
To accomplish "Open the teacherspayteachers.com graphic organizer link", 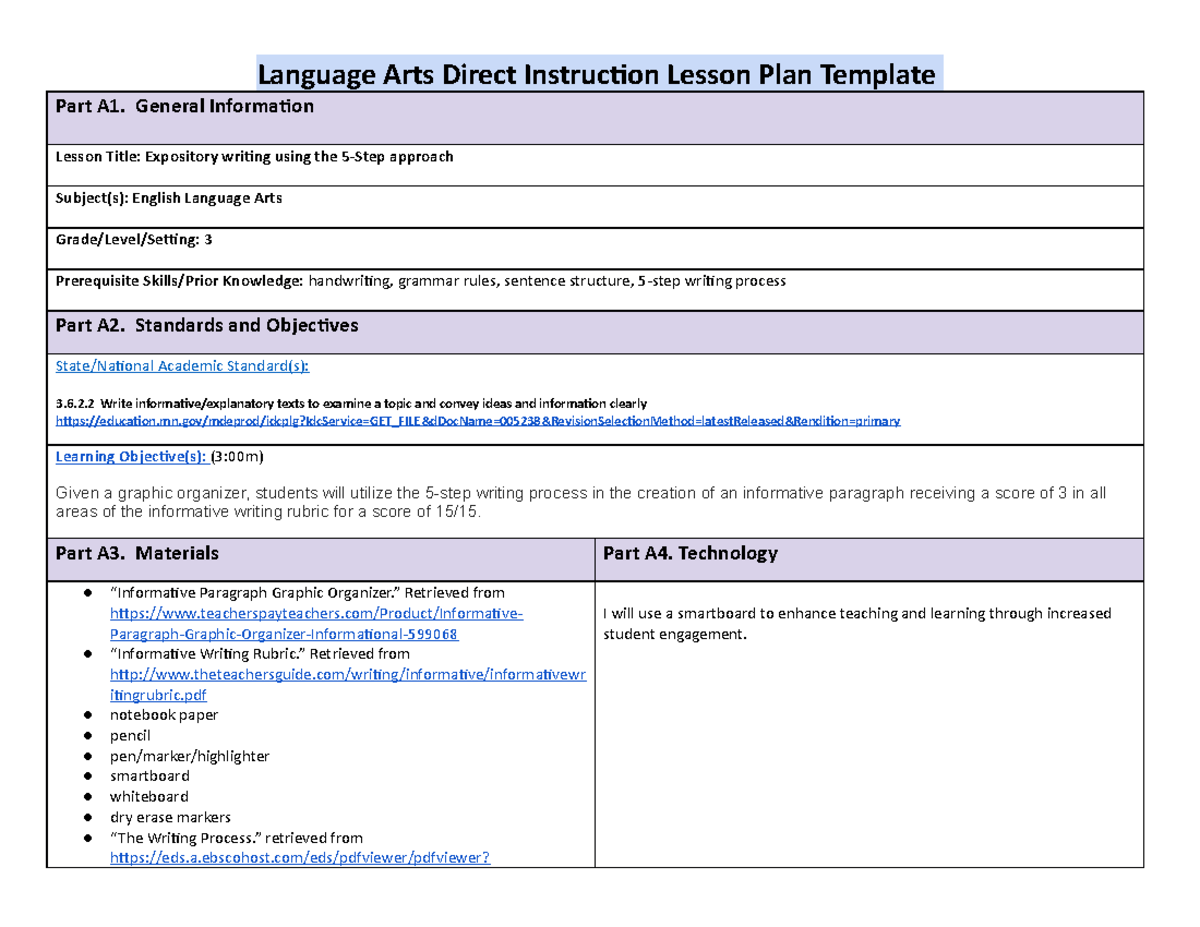I will click(315, 613).
